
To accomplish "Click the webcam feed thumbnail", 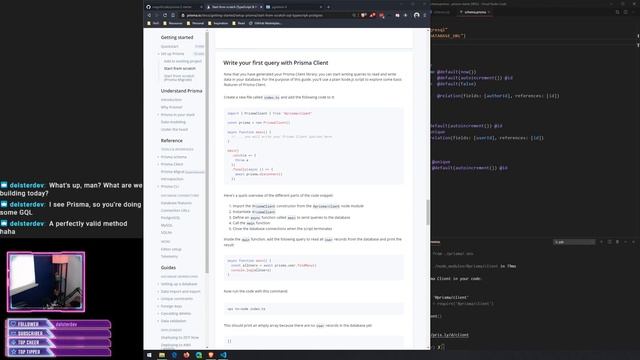I will coord(46,282).
